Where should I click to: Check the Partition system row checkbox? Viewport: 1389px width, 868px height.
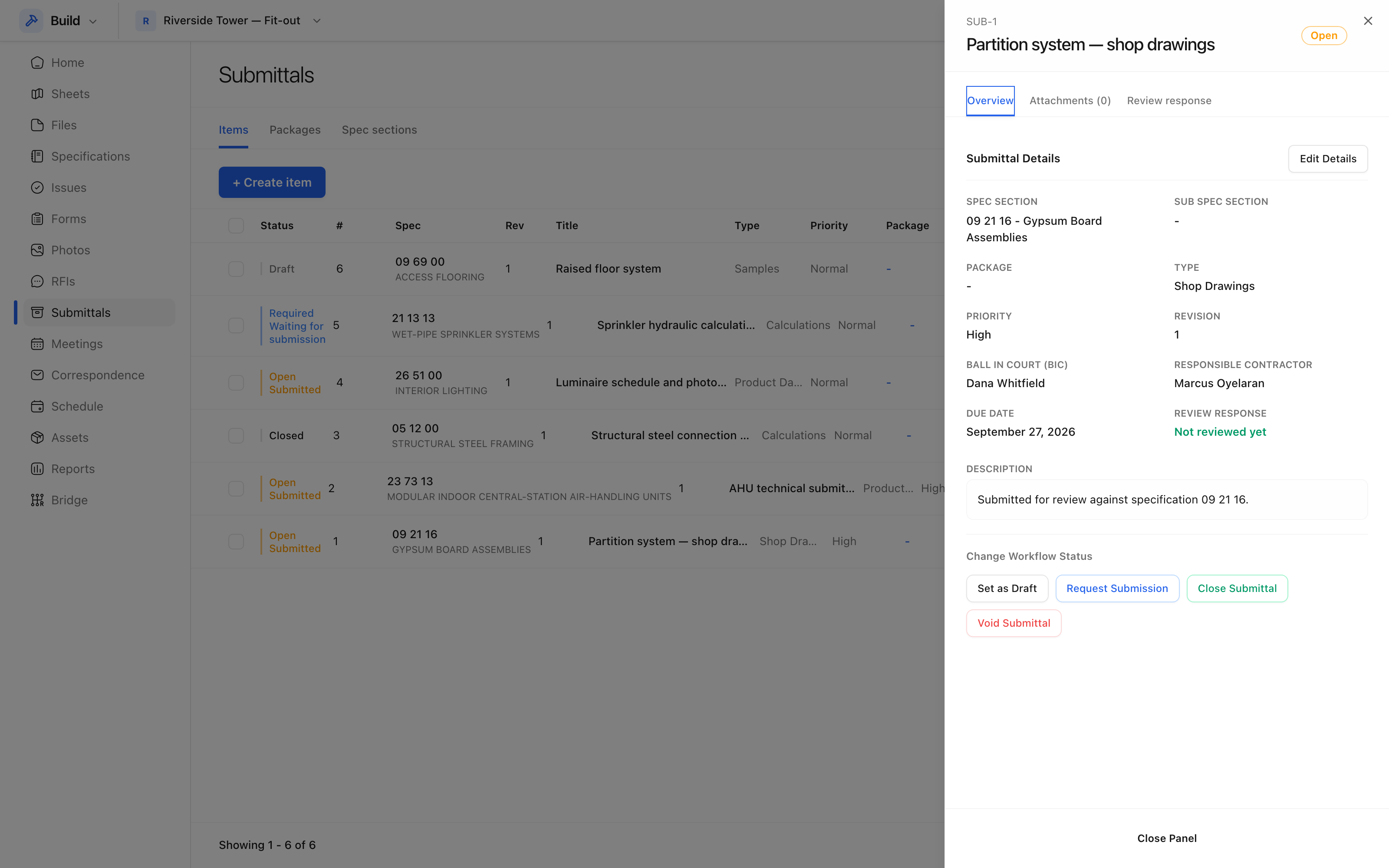click(x=236, y=541)
